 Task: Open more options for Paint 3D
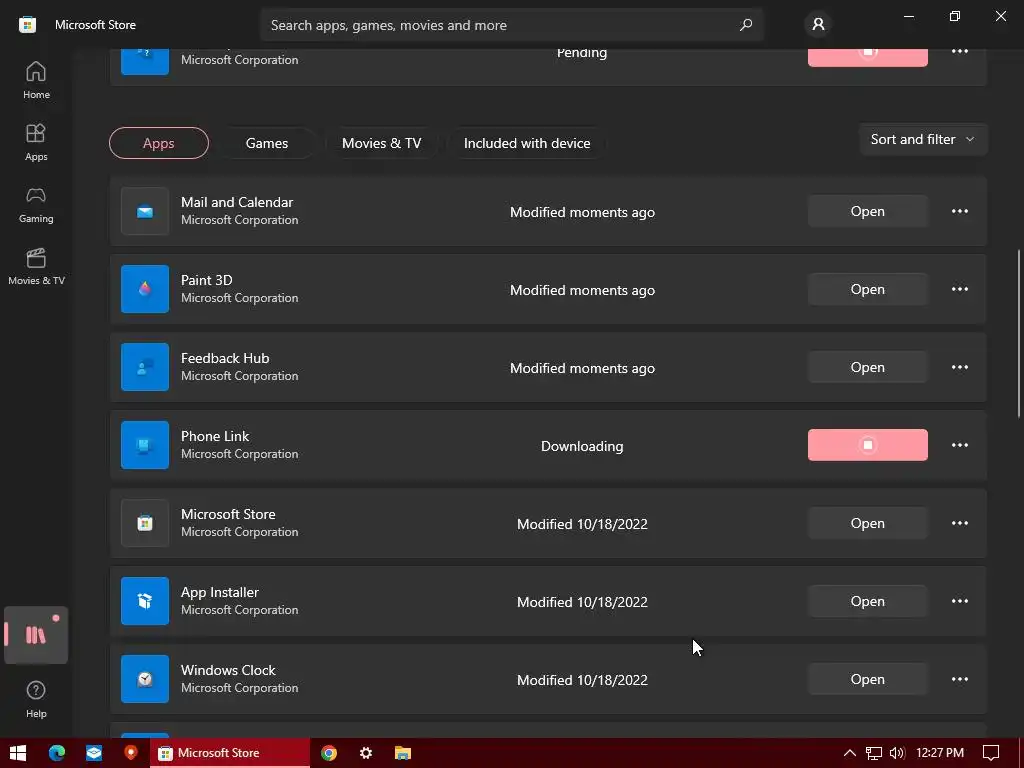(959, 289)
